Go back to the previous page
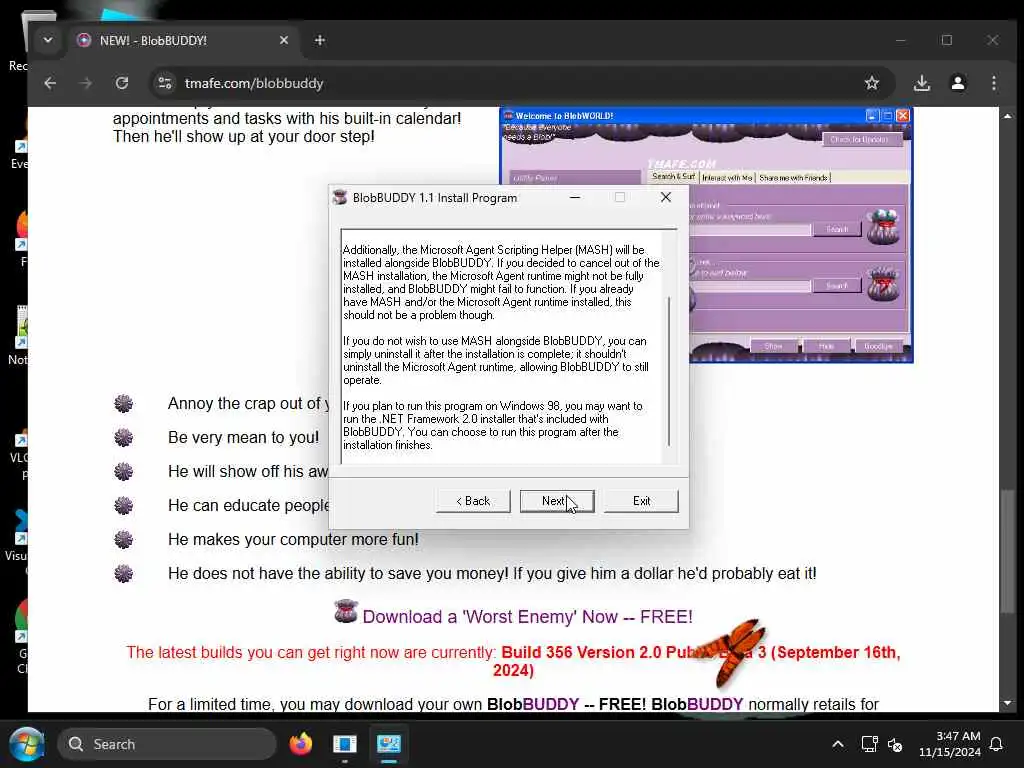Image resolution: width=1024 pixels, height=768 pixels. pos(50,83)
